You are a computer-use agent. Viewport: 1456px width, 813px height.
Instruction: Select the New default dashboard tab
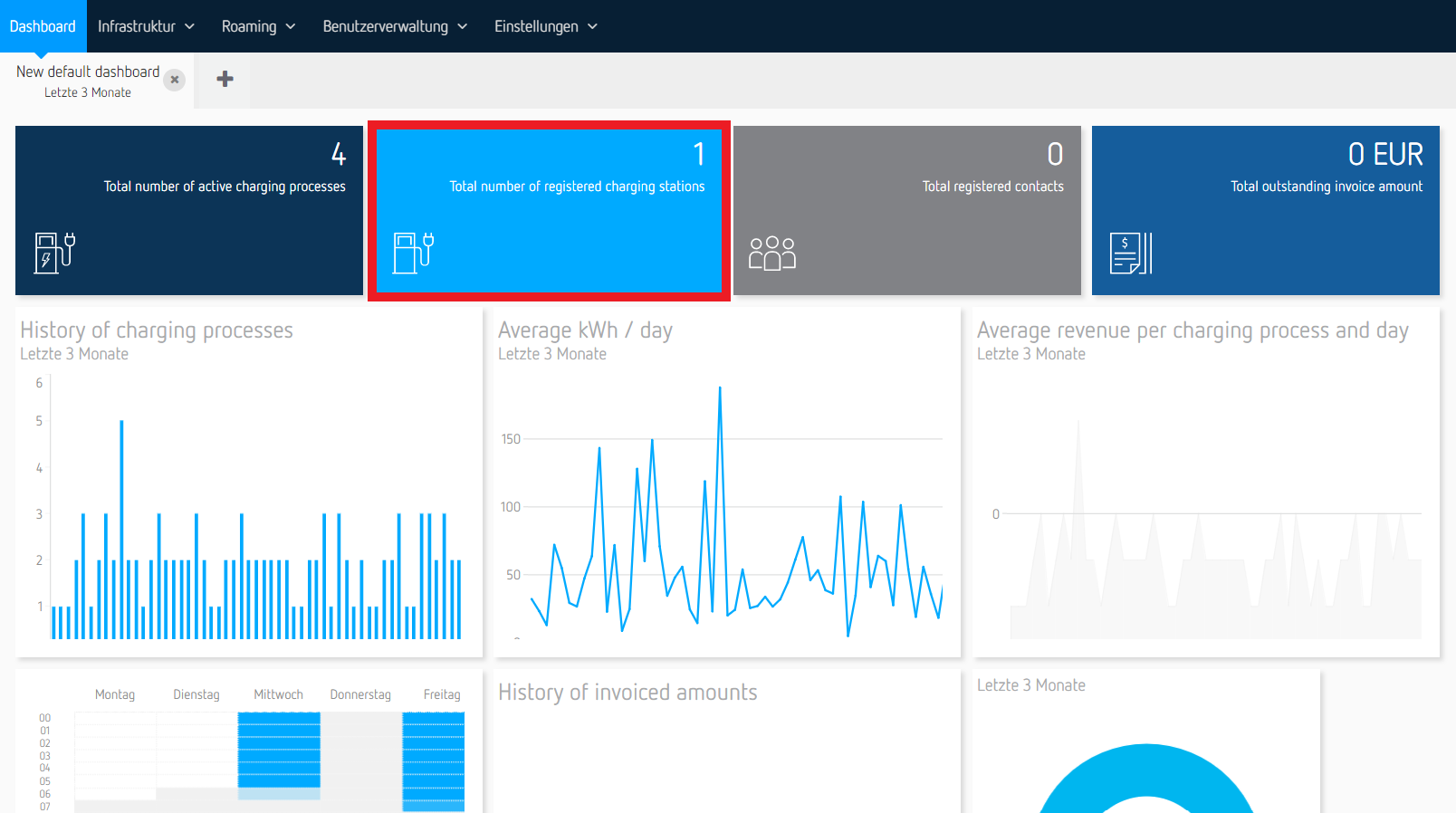[88, 80]
